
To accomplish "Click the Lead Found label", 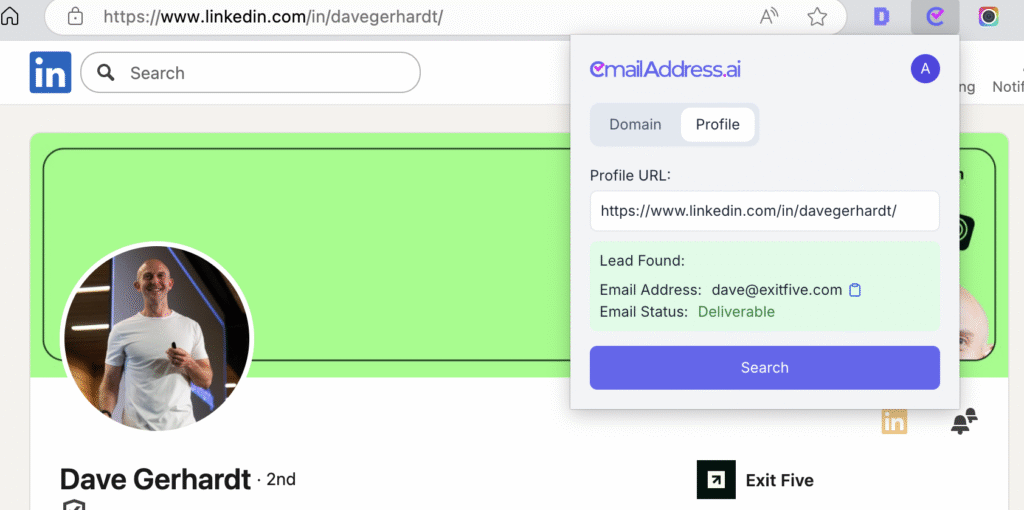I will tap(642, 261).
